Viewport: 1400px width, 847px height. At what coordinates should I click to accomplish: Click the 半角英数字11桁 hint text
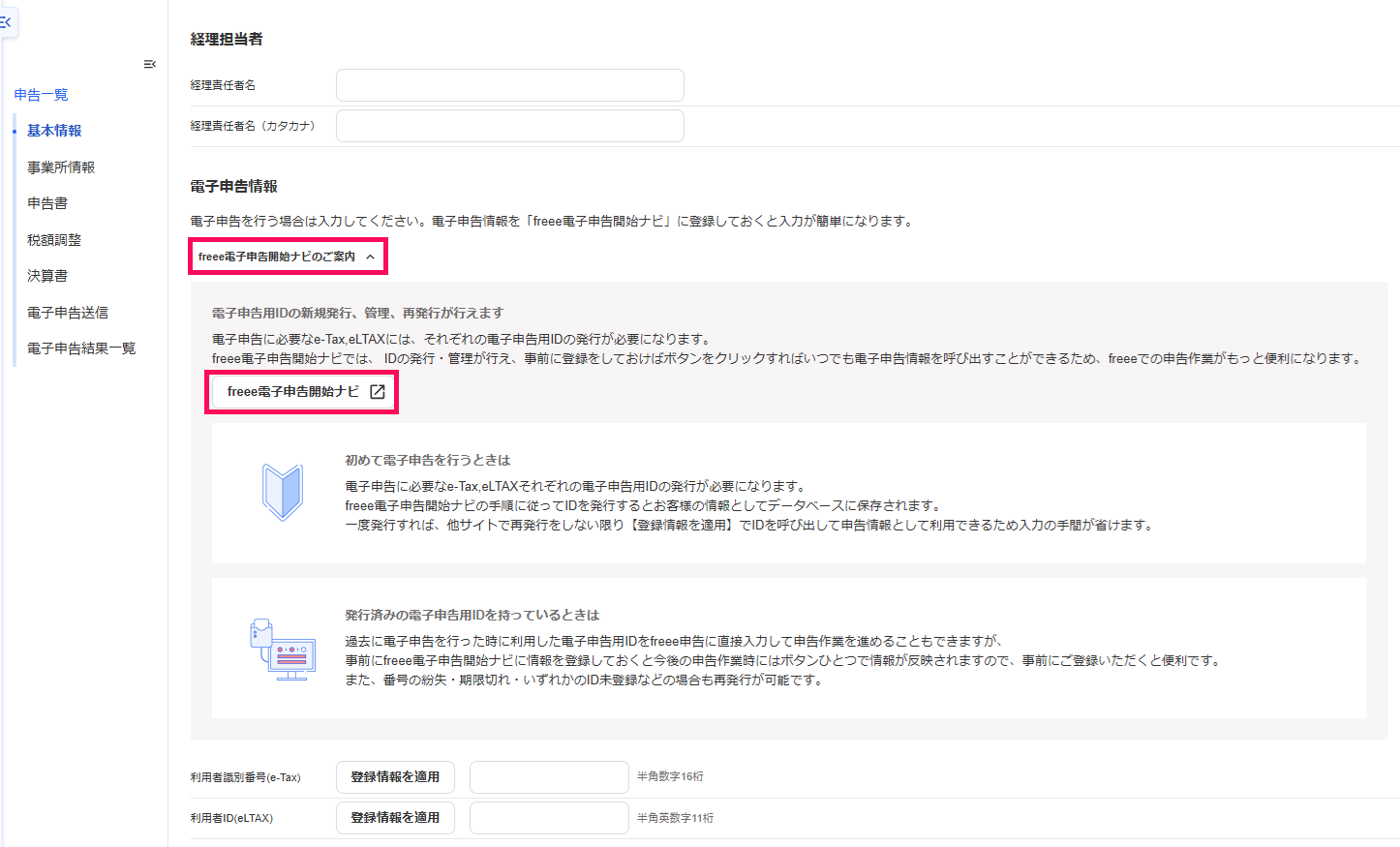tap(676, 818)
